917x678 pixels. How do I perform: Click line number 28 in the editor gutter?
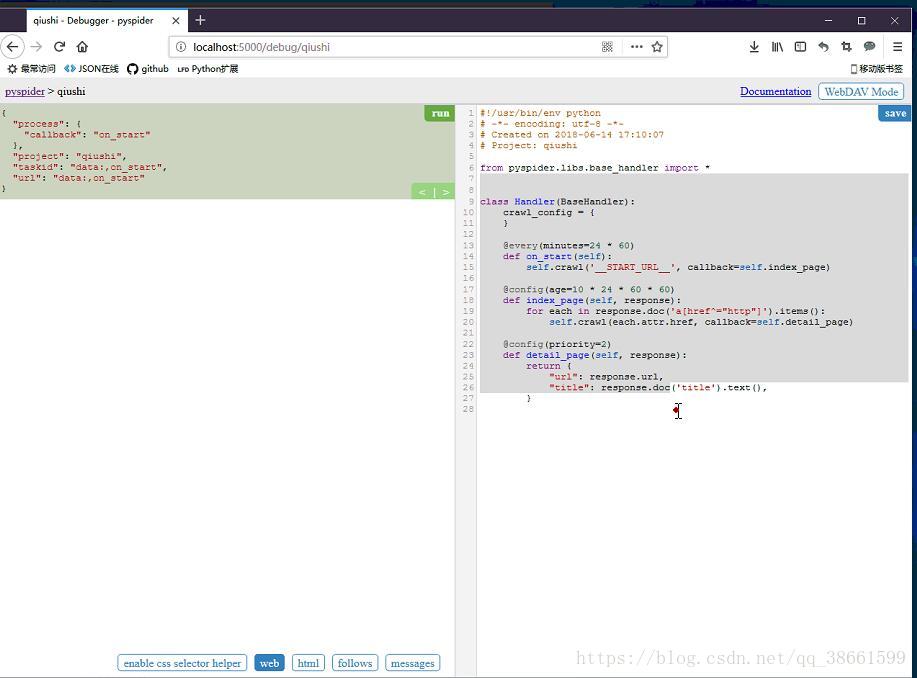tap(468, 409)
